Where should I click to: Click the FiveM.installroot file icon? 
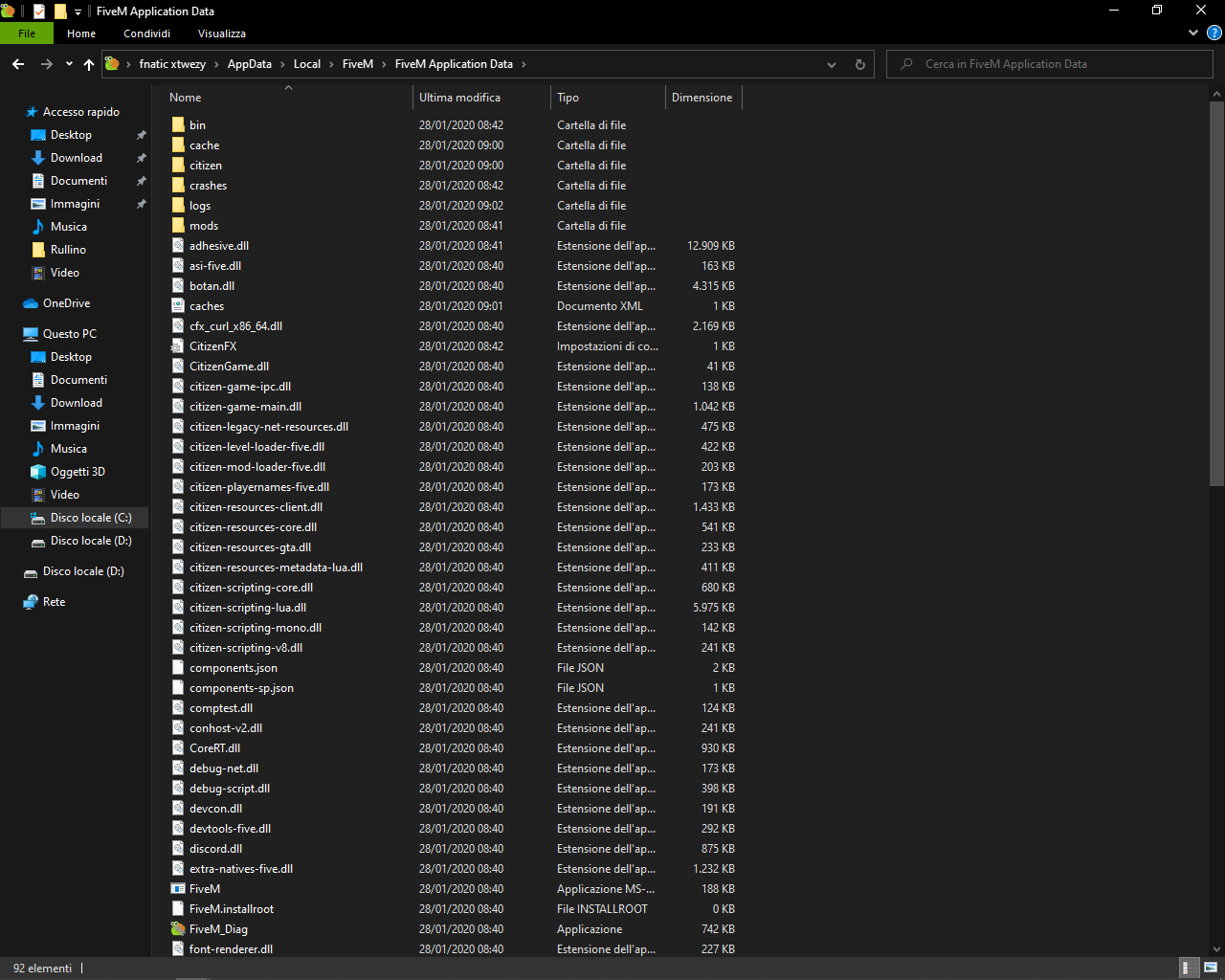click(178, 909)
